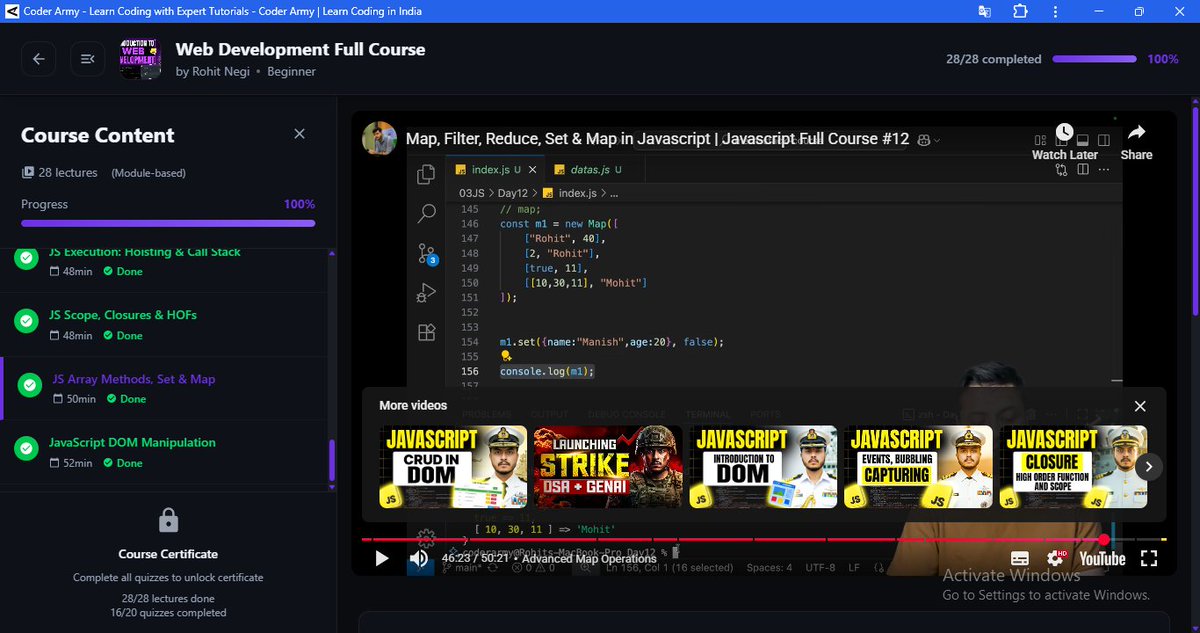The height and width of the screenshot is (633, 1200).
Task: Open the Introduction to DOM suggested video
Action: pos(763,467)
